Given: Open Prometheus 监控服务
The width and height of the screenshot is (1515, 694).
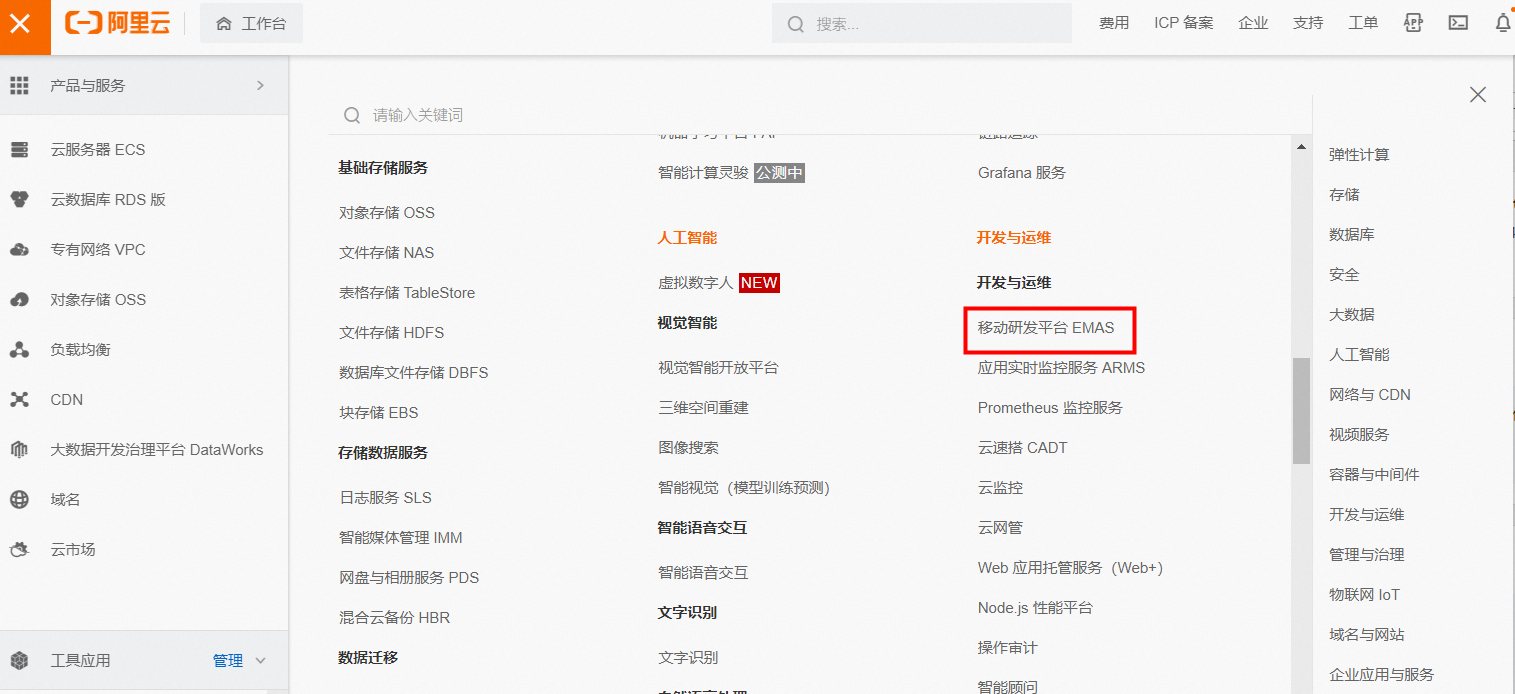Looking at the screenshot, I should click(1050, 408).
